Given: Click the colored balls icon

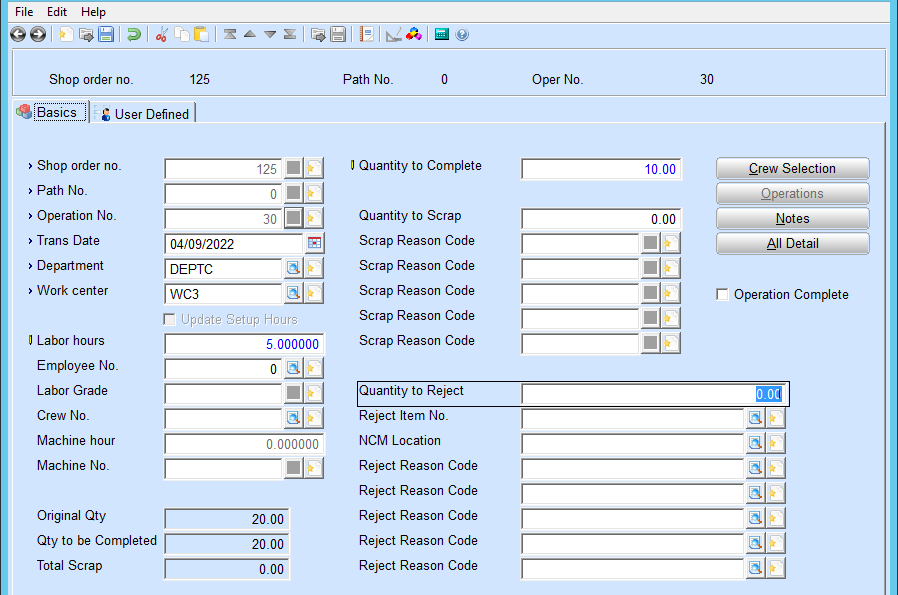Looking at the screenshot, I should click(x=413, y=35).
